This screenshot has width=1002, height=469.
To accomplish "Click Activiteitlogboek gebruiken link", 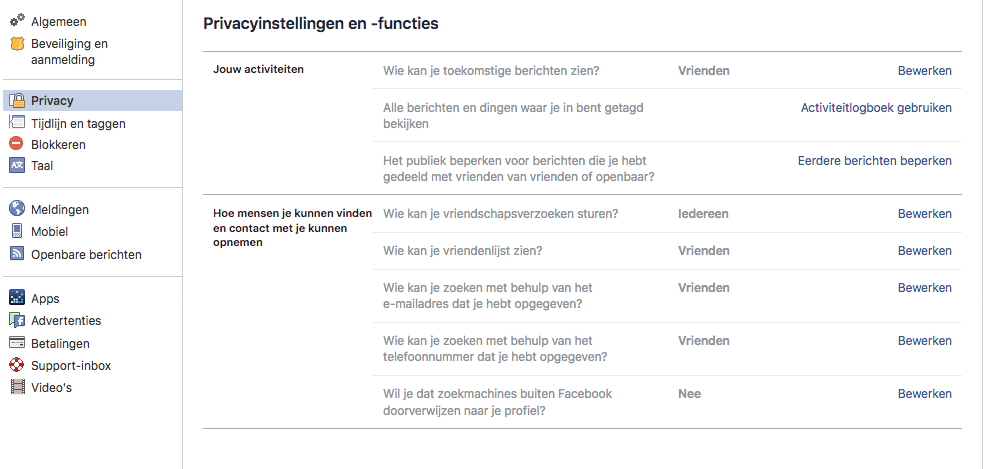I will click(876, 108).
